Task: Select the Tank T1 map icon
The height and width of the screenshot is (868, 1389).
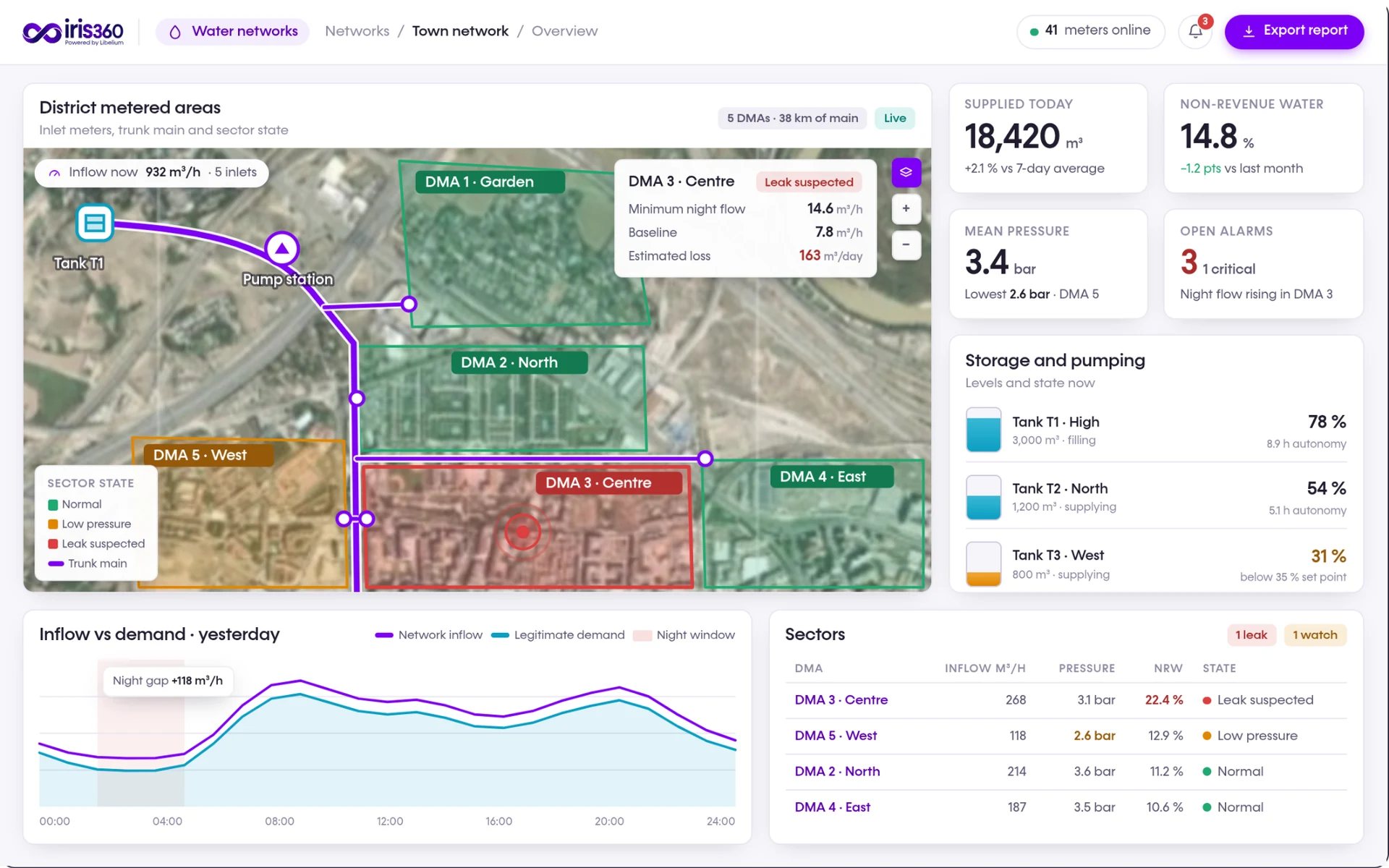Action: [x=95, y=224]
